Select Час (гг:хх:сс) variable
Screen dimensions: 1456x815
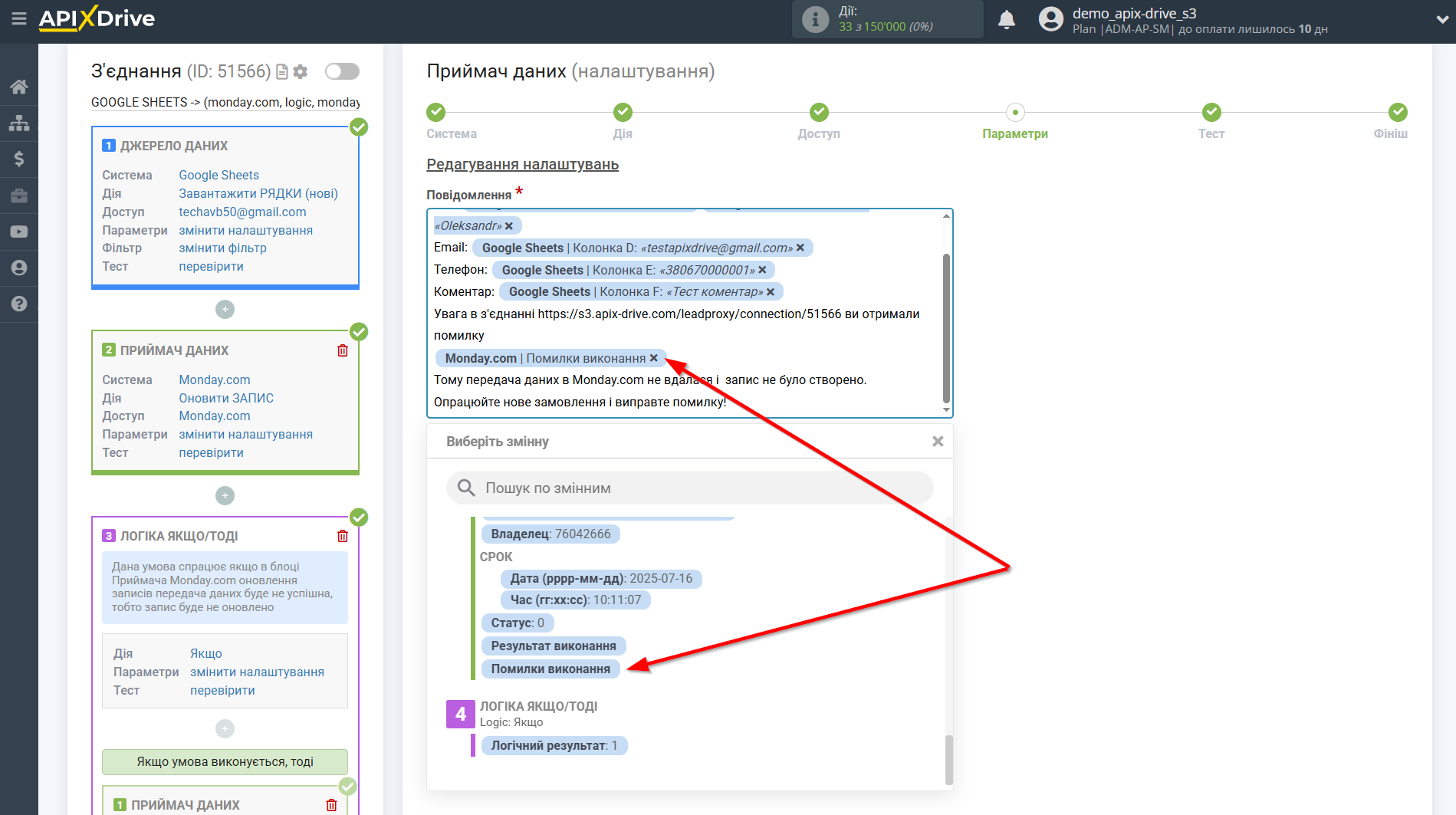pyautogui.click(x=576, y=600)
